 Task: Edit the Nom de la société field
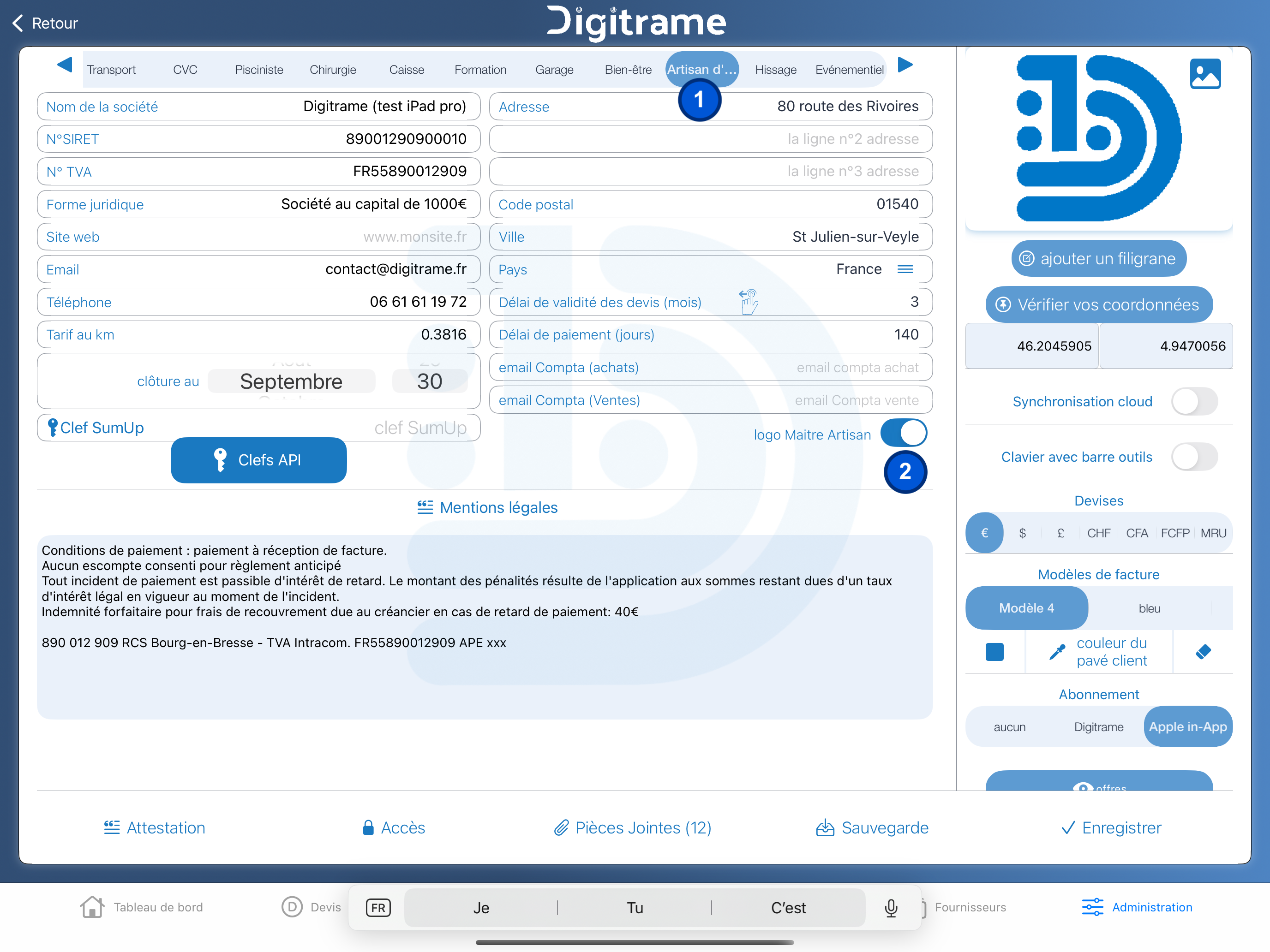point(258,106)
